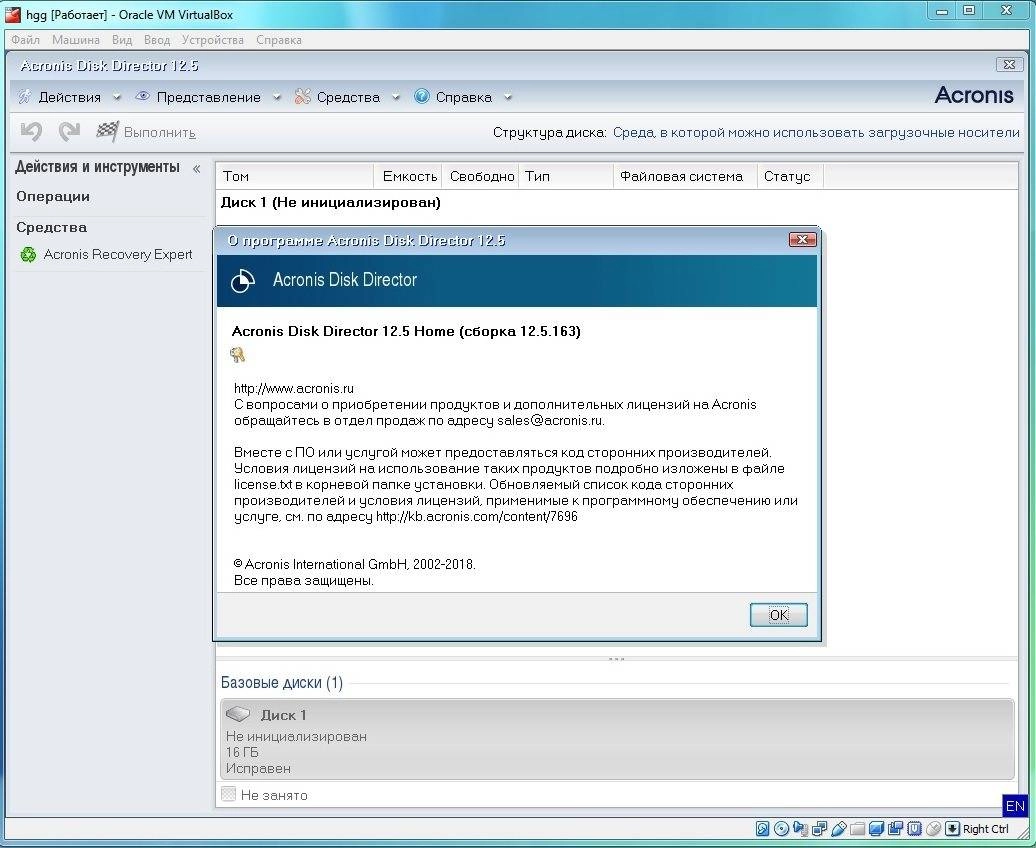Click the EN language indicator
Viewport: 1036px width, 848px height.
(1015, 806)
